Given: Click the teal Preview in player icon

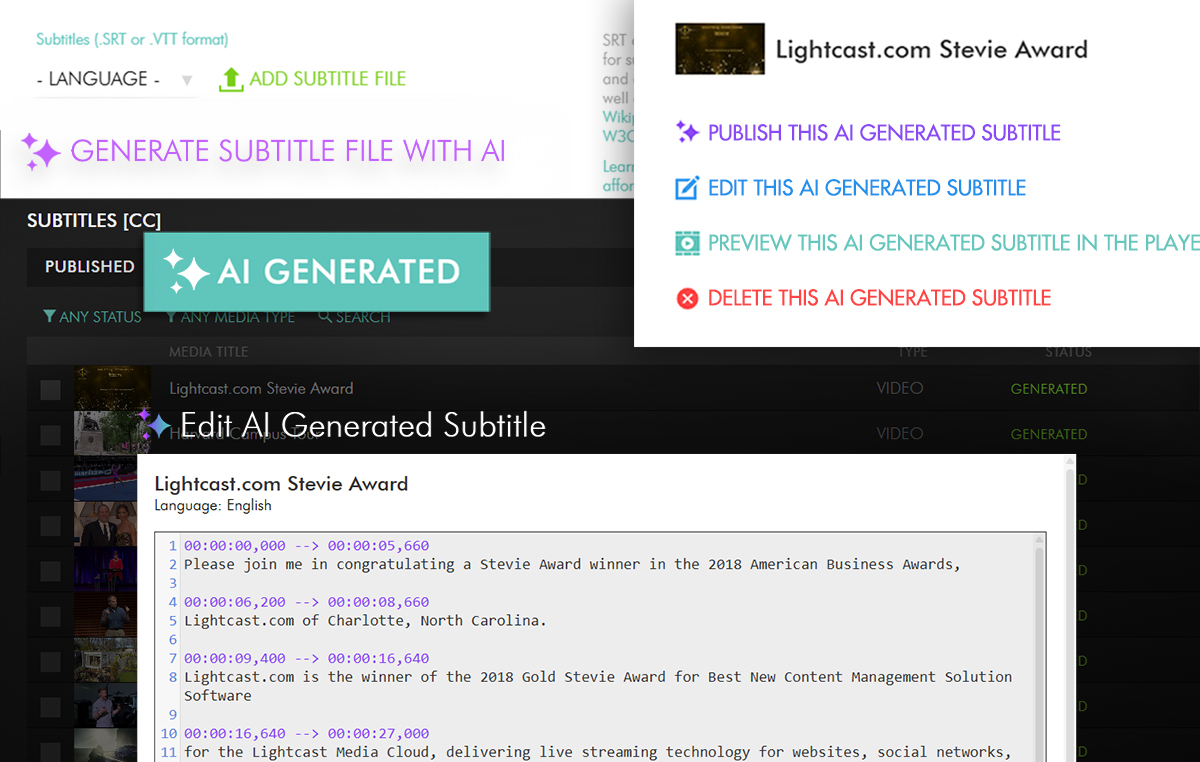Looking at the screenshot, I should pyautogui.click(x=687, y=243).
